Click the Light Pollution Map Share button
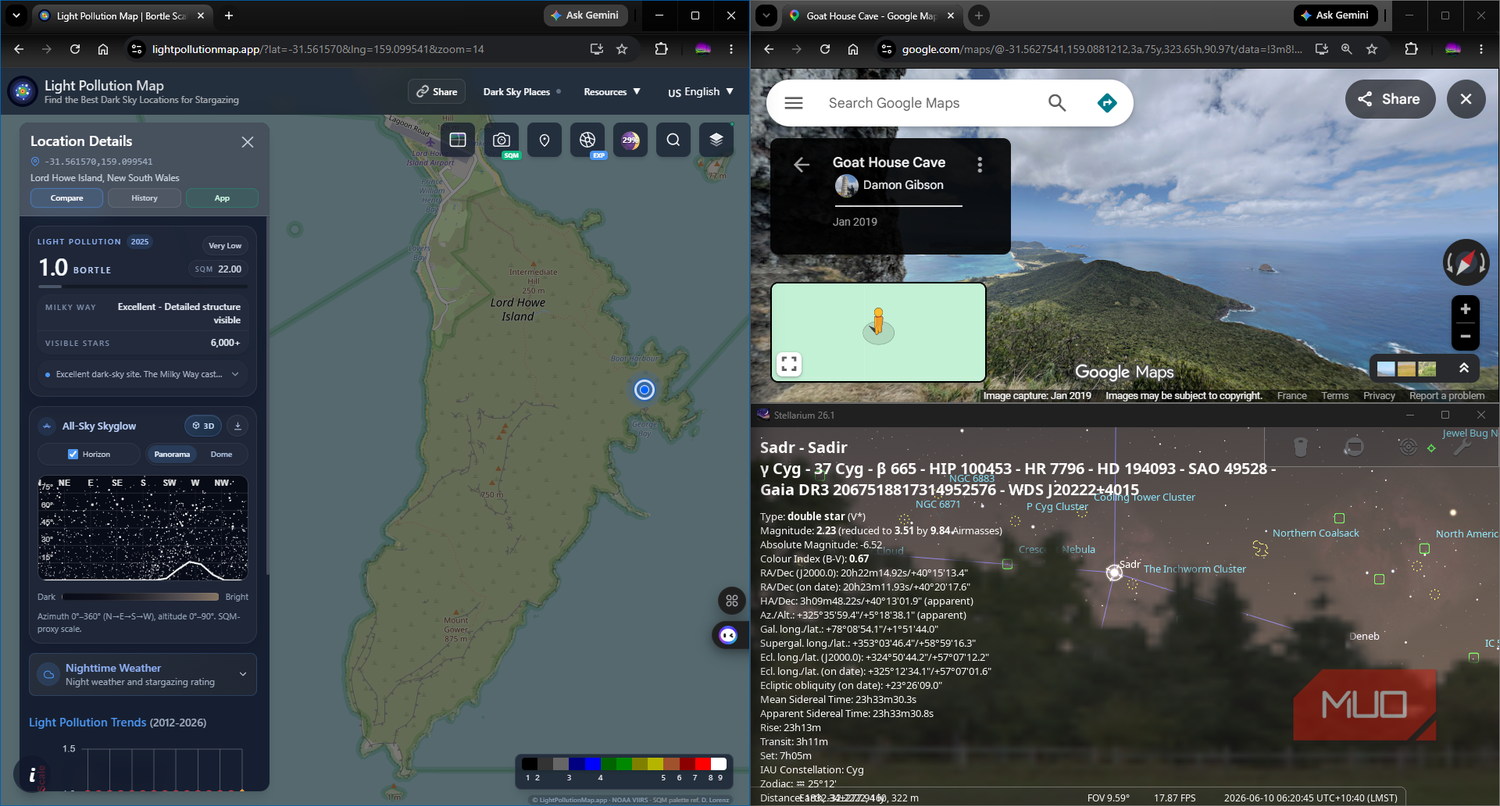Screen dimensions: 1500x806 tap(437, 92)
